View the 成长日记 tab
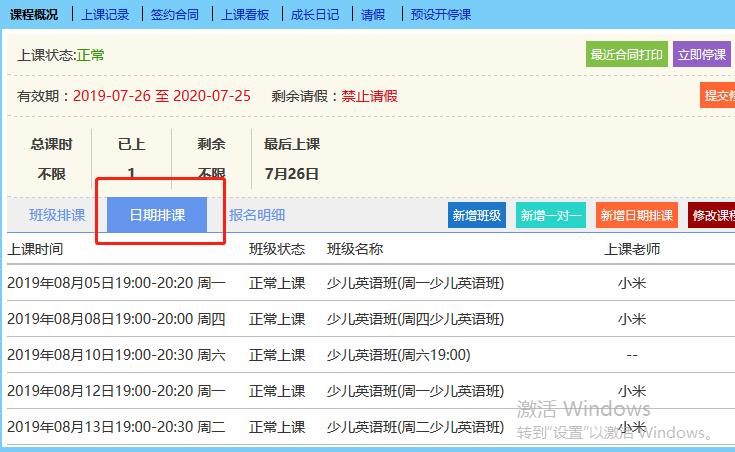Screen dimensions: 735x452 click(315, 15)
